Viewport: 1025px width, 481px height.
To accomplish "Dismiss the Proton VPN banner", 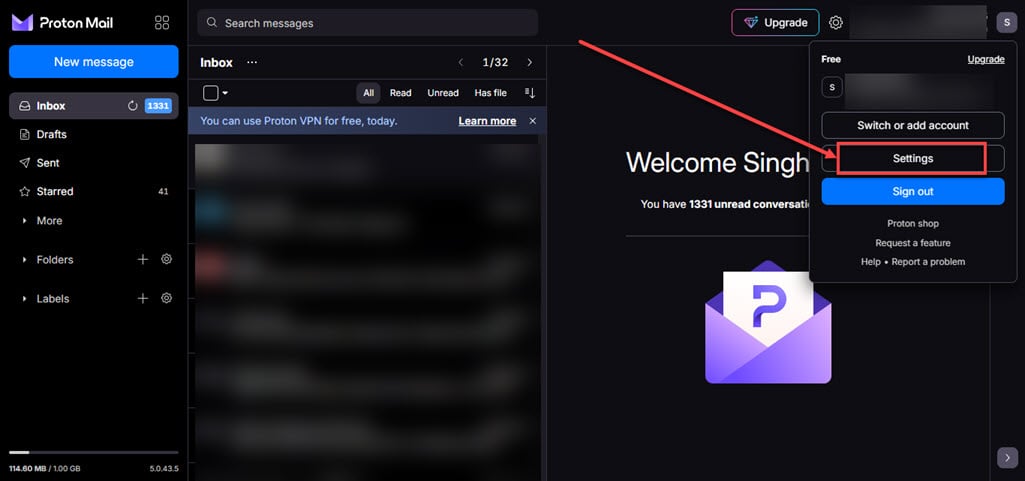I will tap(533, 121).
